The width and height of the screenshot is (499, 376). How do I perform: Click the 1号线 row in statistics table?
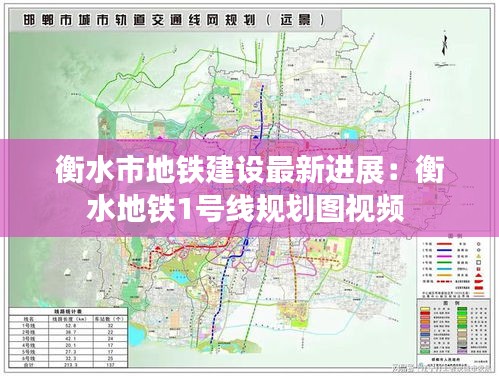(68, 325)
